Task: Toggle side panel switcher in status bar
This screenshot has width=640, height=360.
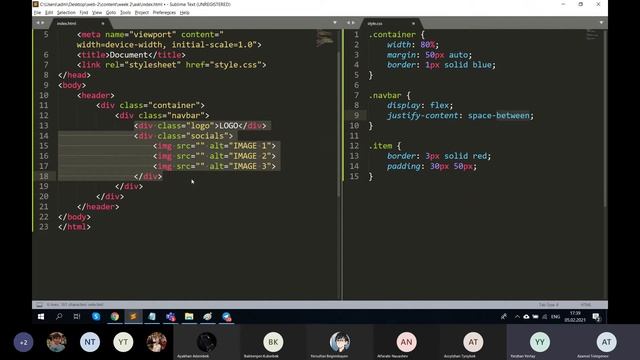Action: pos(39,305)
